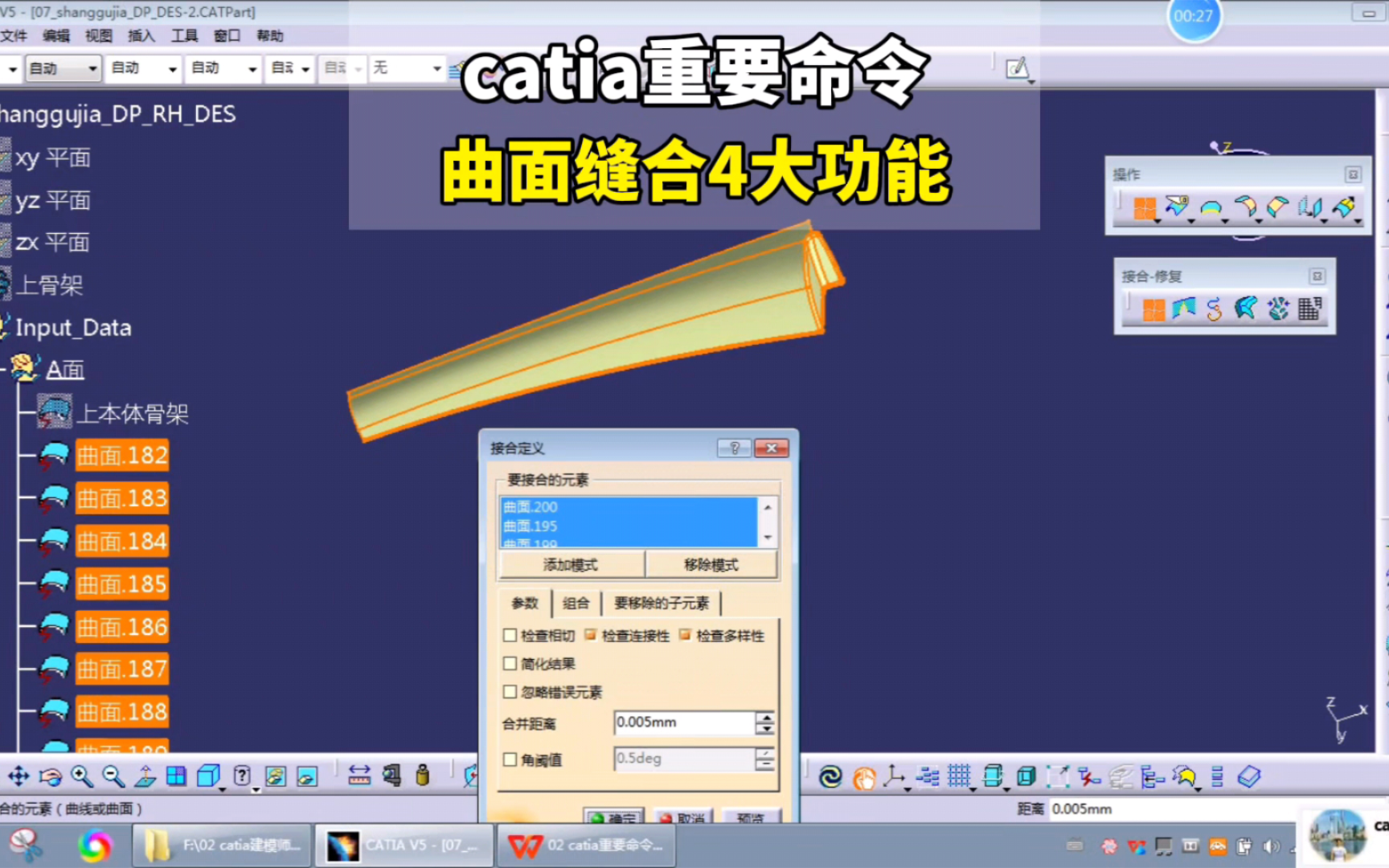Toggle the 检查连接性 checkbox
This screenshot has width=1389, height=868.
[x=591, y=635]
